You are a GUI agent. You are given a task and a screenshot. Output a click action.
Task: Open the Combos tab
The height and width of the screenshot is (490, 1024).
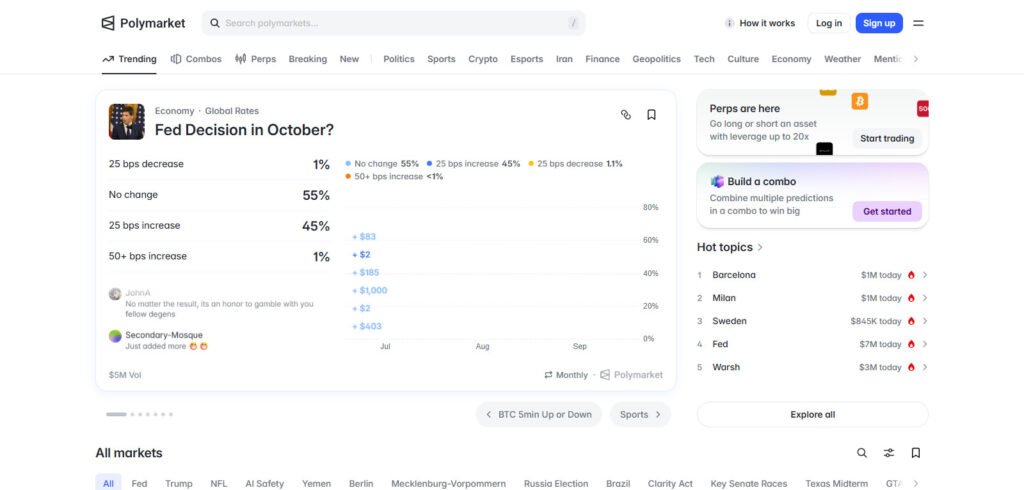coord(196,59)
